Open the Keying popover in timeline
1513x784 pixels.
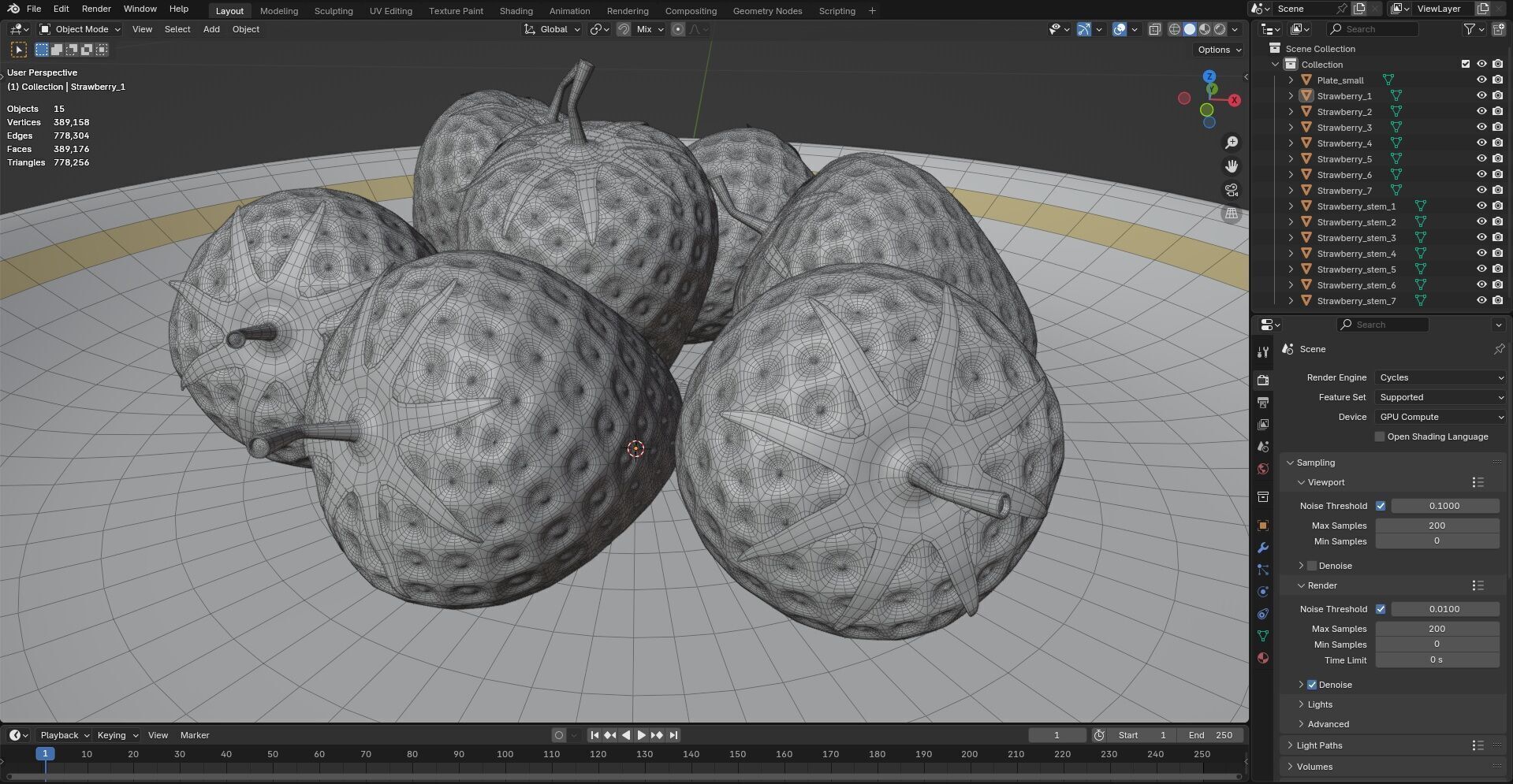click(x=117, y=735)
